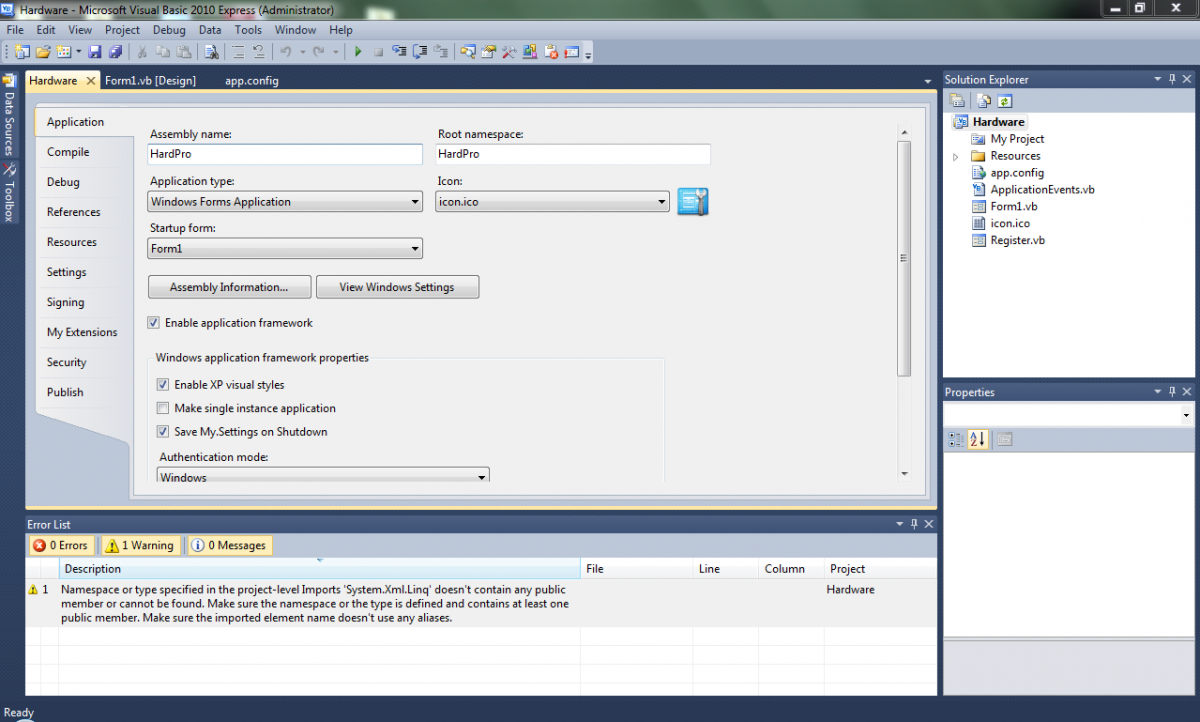Open the Toolbox hammer-and-wrench toolbar icon
This screenshot has height=722, width=1200.
click(509, 51)
